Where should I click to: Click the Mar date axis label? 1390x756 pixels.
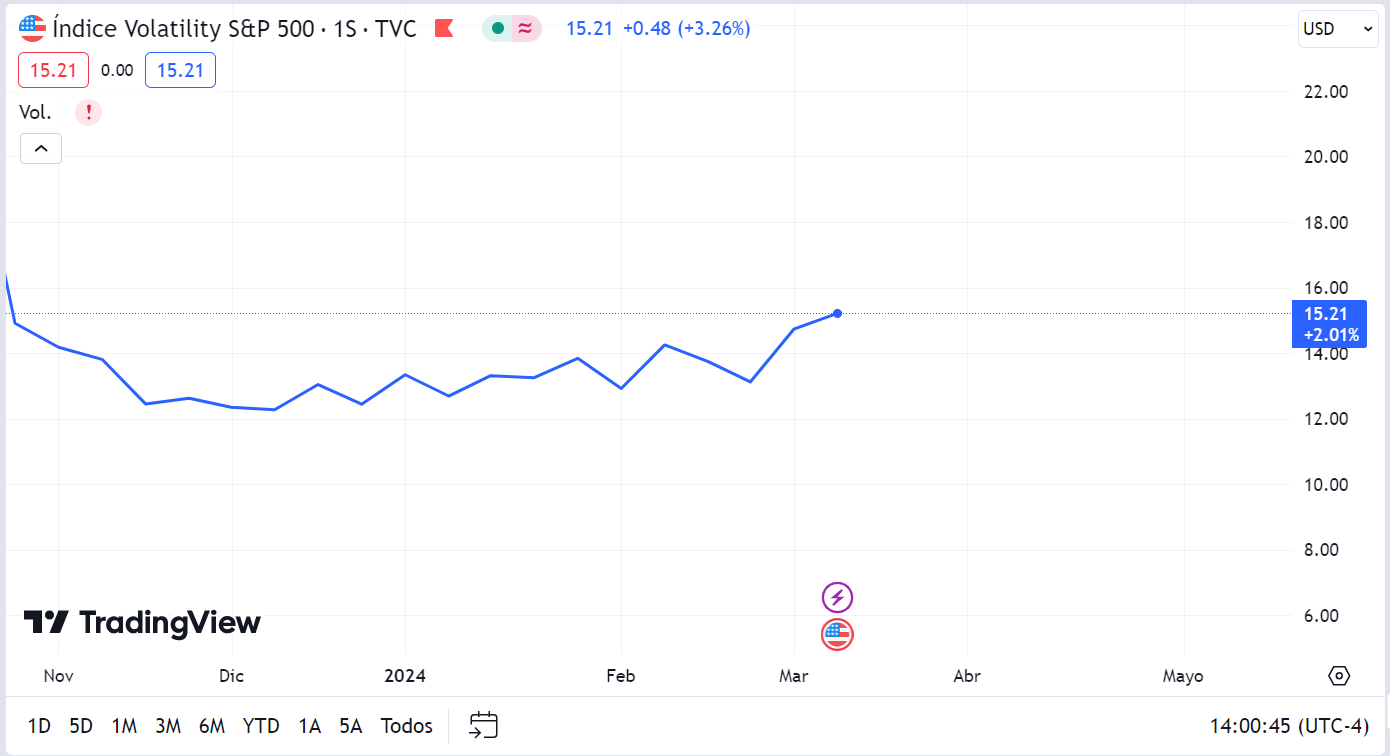pos(794,676)
